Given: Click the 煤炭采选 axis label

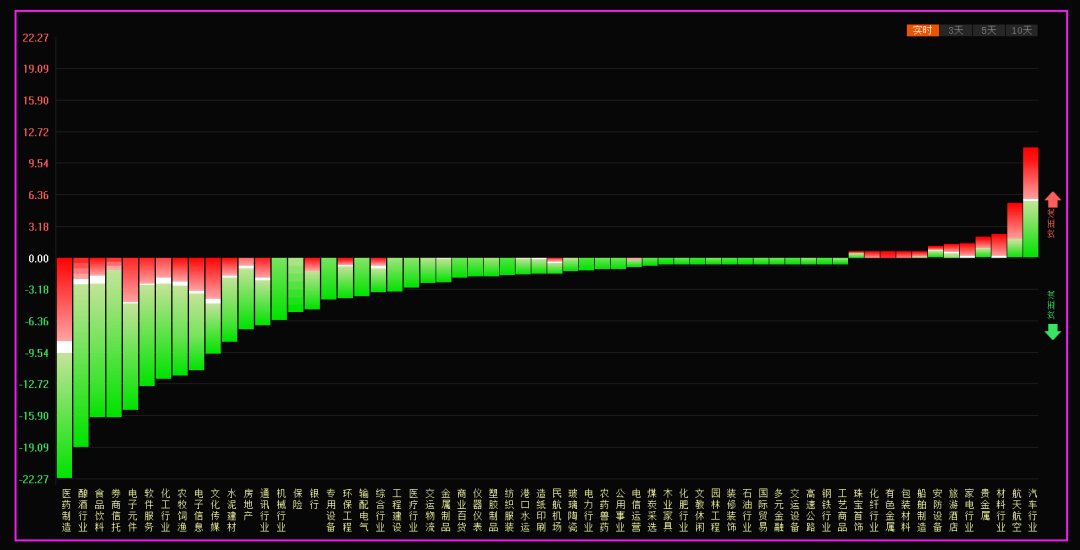Looking at the screenshot, I should [x=652, y=510].
